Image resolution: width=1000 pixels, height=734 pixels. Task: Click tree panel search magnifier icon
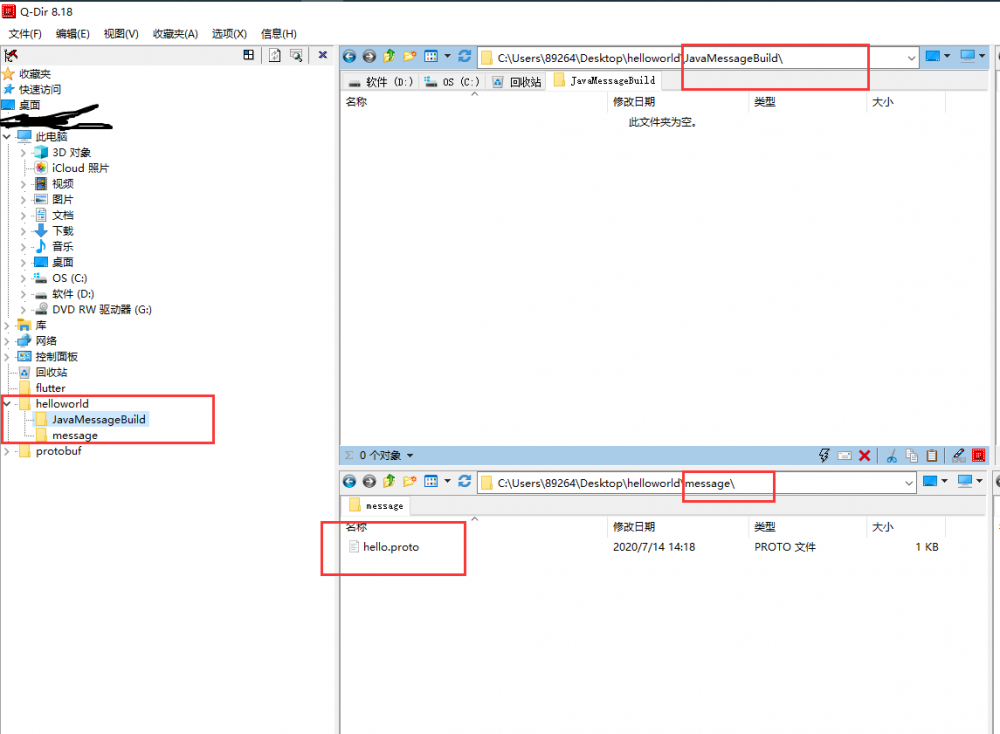297,55
